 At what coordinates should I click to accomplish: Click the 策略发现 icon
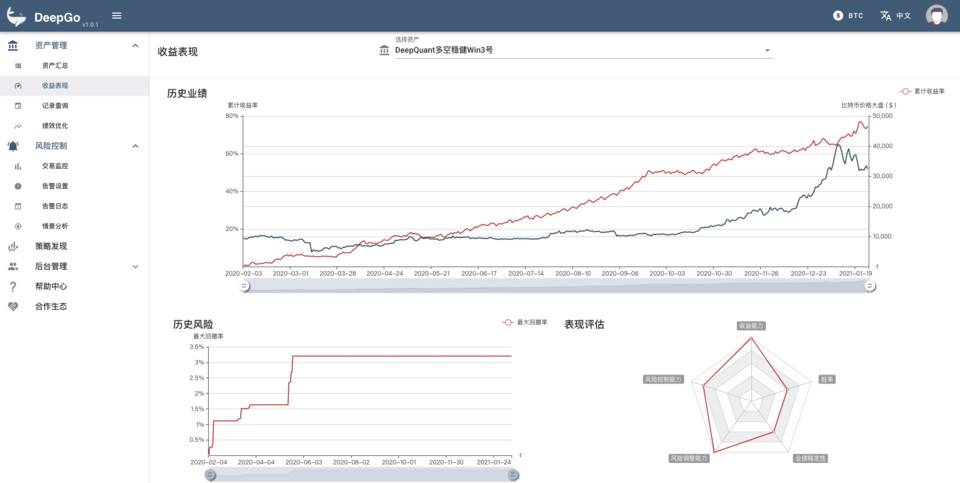[x=13, y=247]
